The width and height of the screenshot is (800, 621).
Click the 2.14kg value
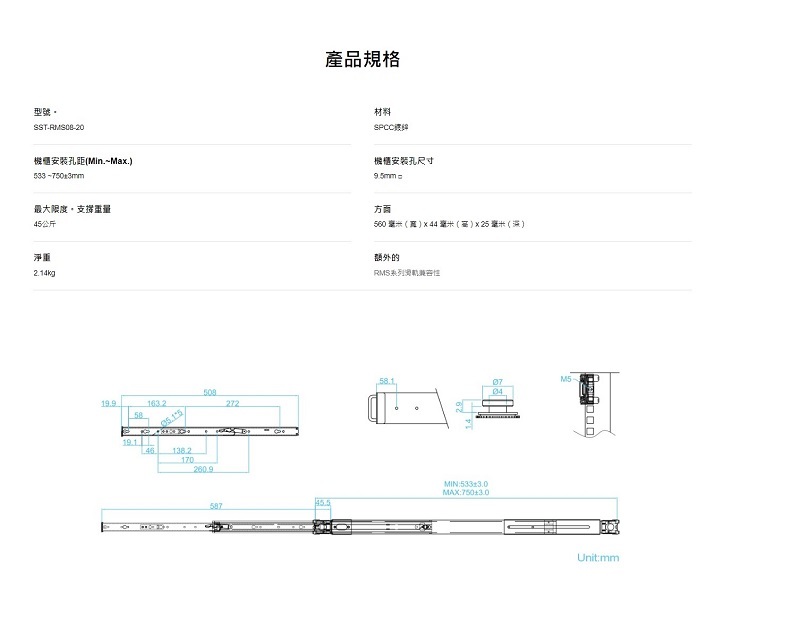pyautogui.click(x=44, y=273)
